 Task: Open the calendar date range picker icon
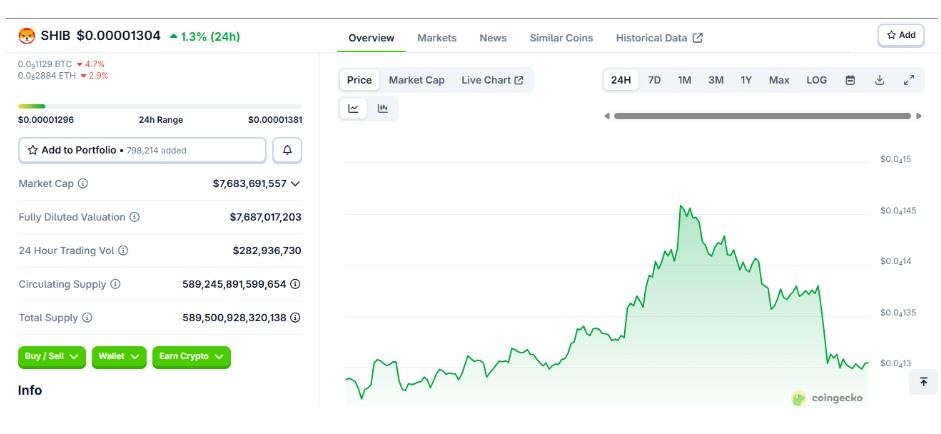coord(850,80)
